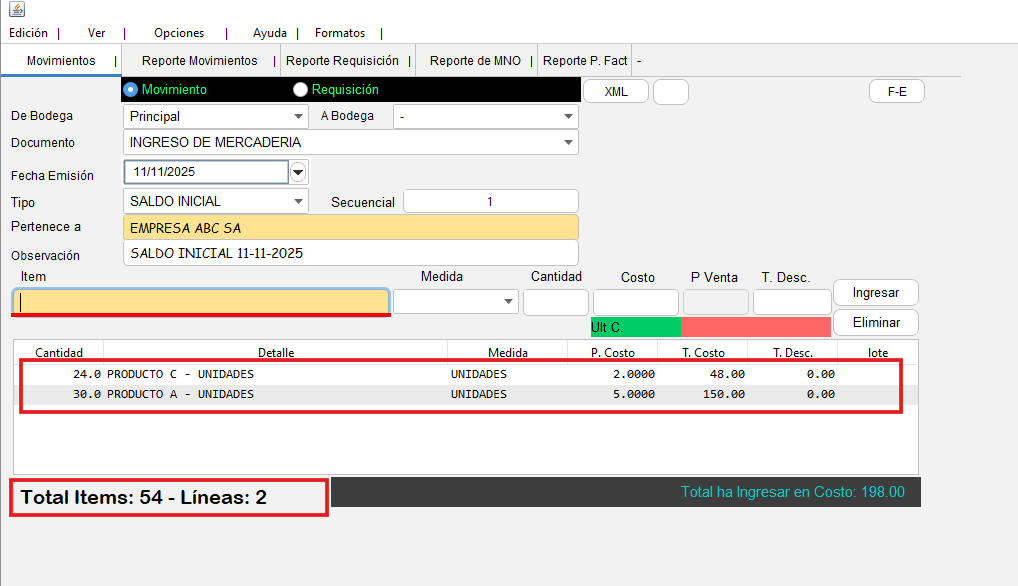Click the Java application icon in title bar
This screenshot has width=1018, height=586.
click(x=16, y=10)
